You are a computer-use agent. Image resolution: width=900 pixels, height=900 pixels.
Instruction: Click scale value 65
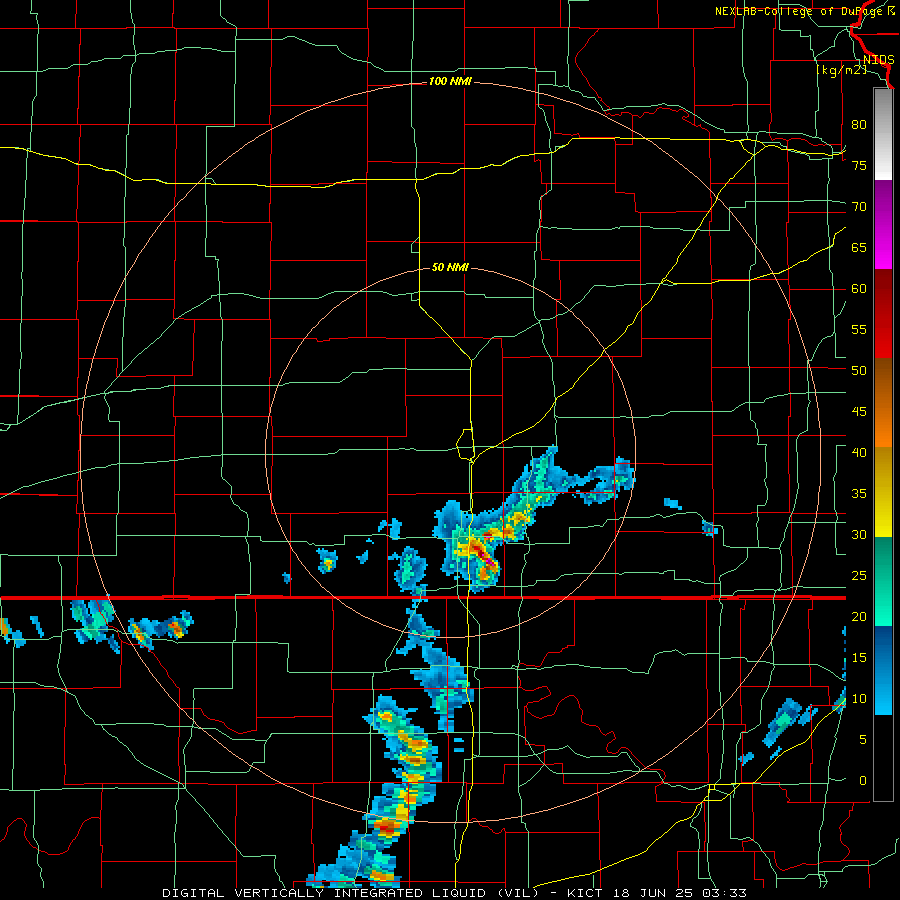point(859,247)
